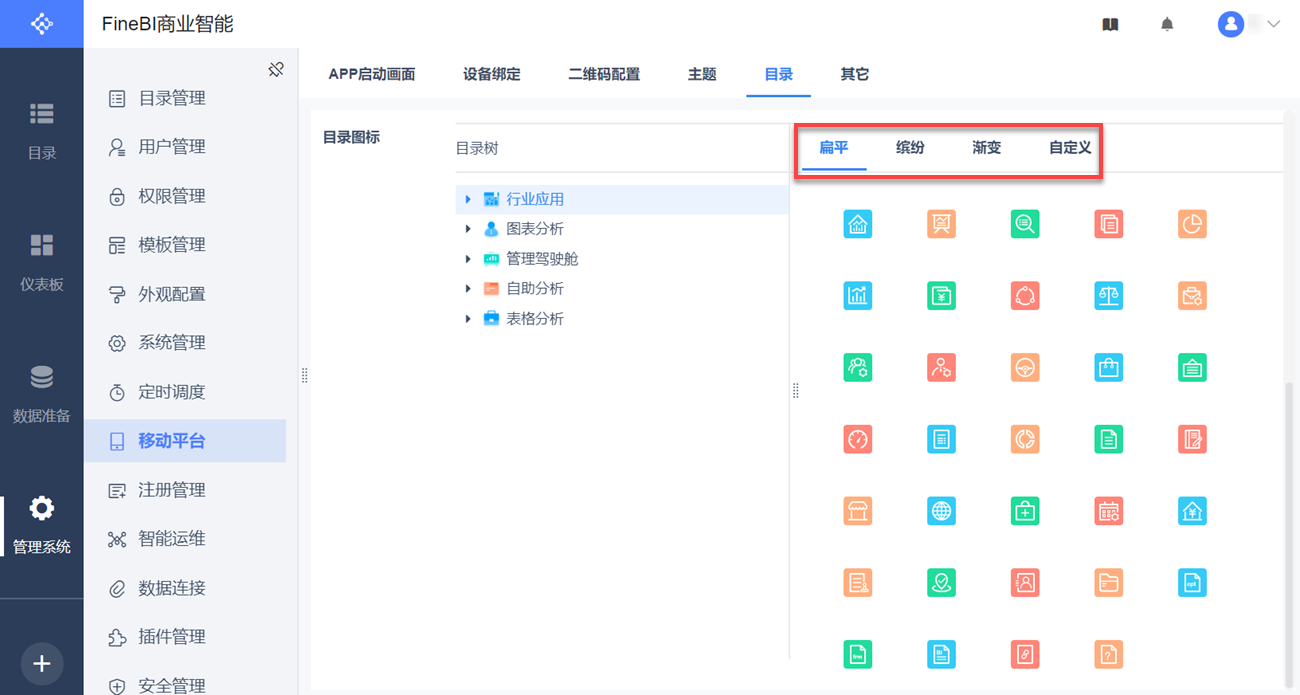Select the green medical kit icon
The image size is (1300, 695).
[1025, 511]
